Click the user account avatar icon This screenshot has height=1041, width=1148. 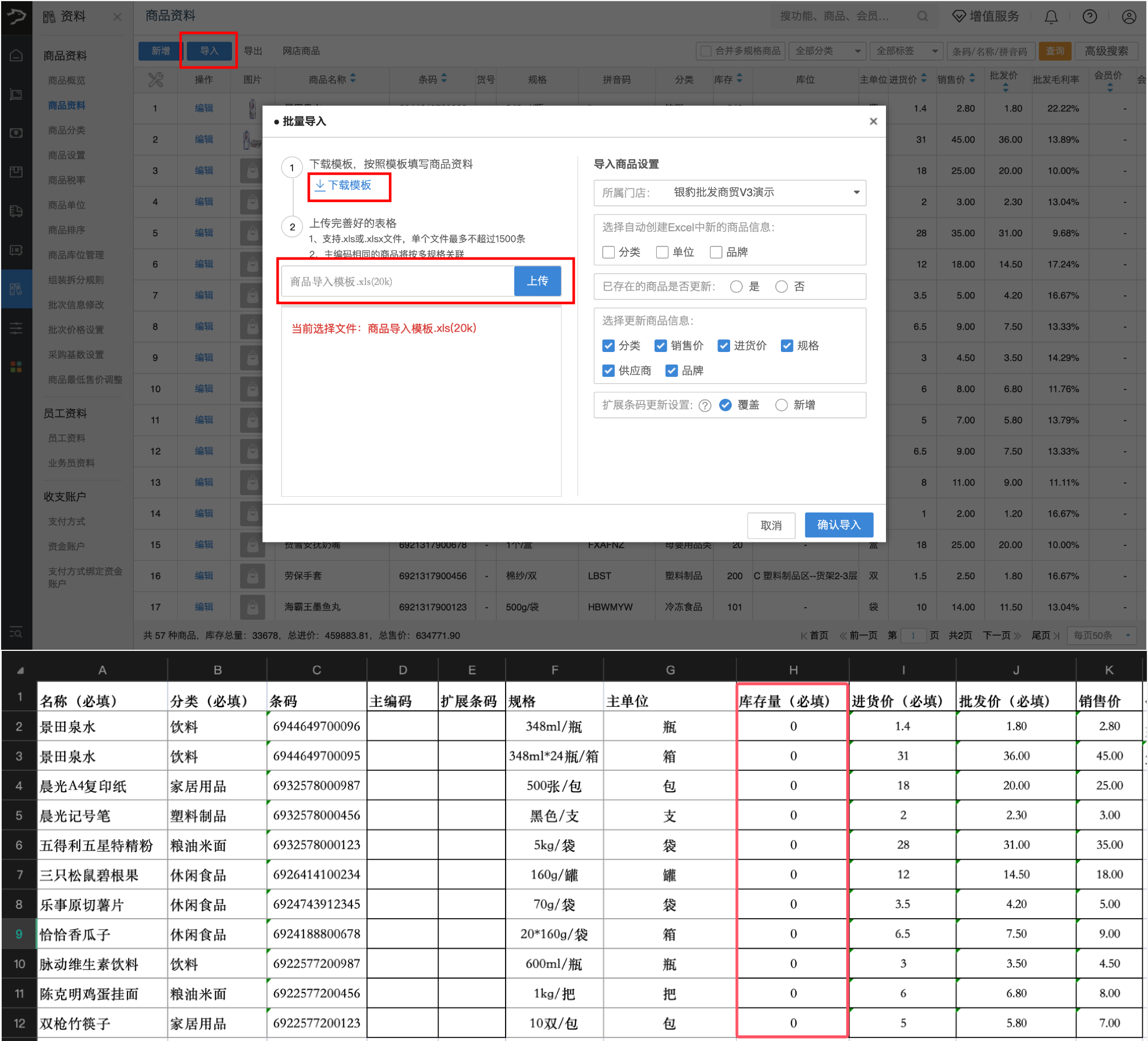[x=1128, y=17]
